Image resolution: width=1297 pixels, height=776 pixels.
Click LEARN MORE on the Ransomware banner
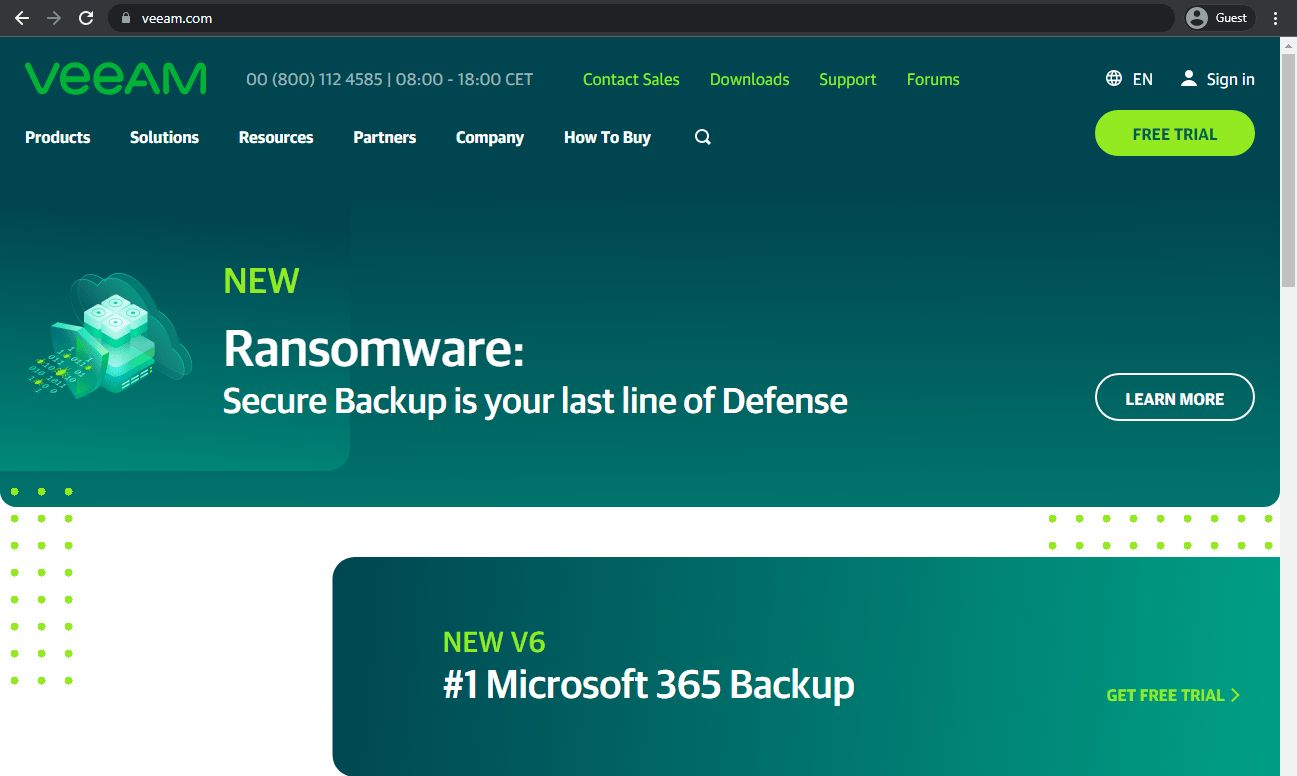coord(1174,397)
